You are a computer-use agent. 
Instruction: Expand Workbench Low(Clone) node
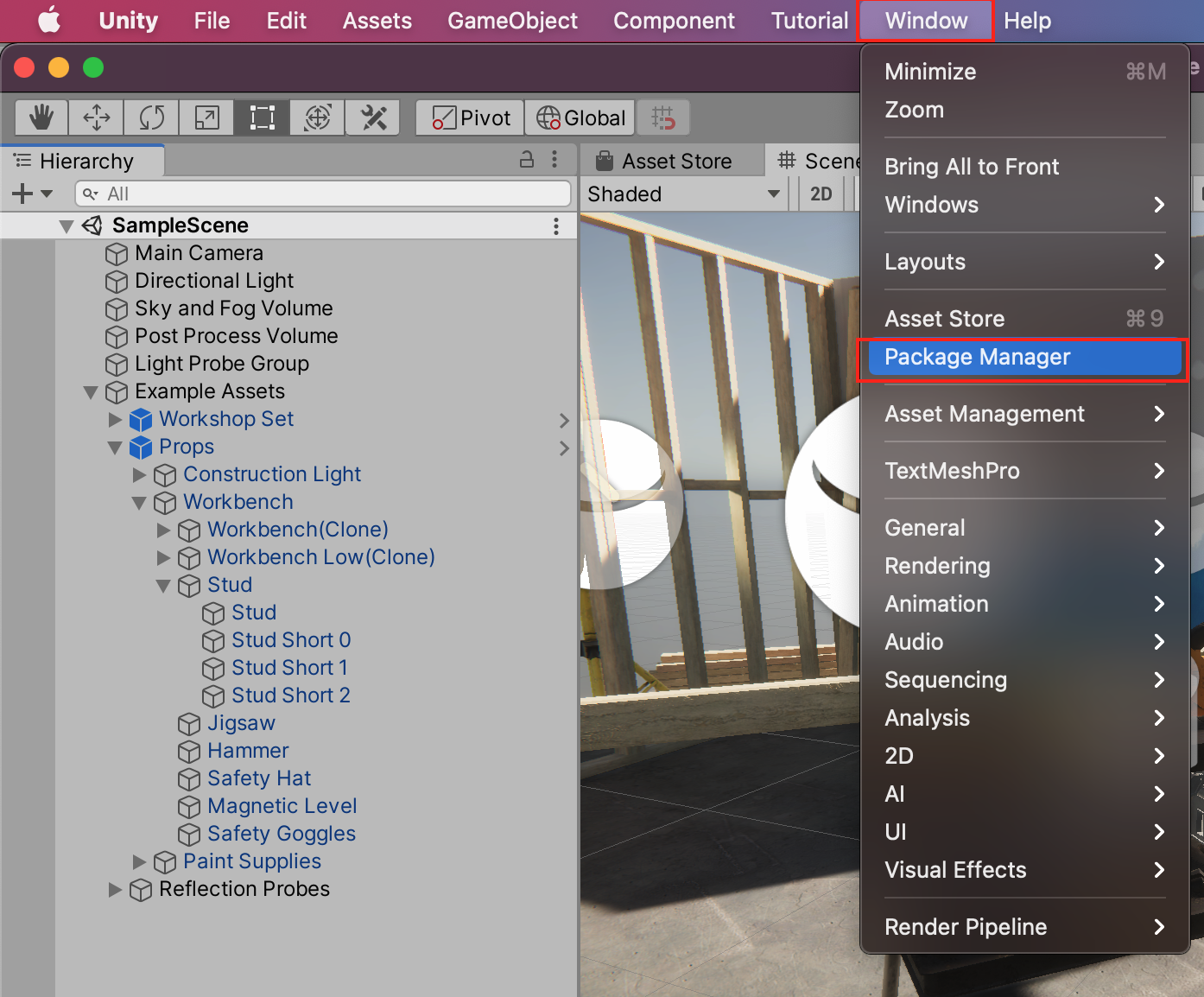[163, 558]
